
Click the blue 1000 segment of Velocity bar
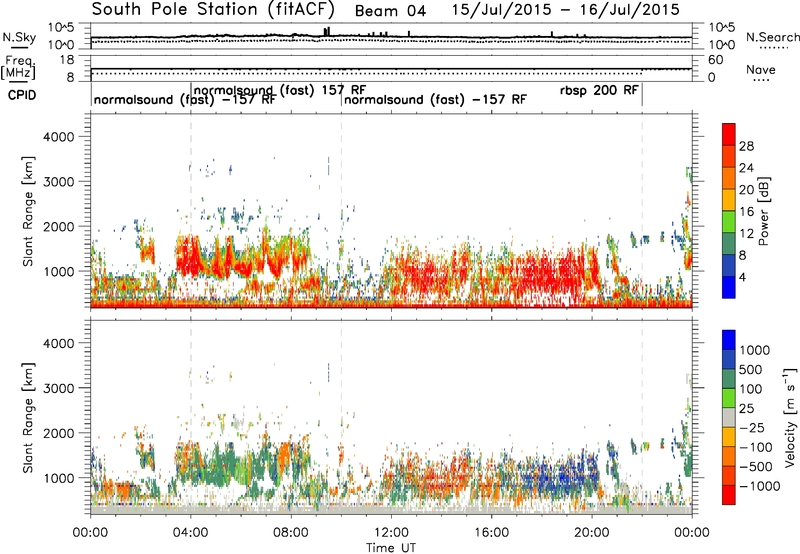coord(729,340)
